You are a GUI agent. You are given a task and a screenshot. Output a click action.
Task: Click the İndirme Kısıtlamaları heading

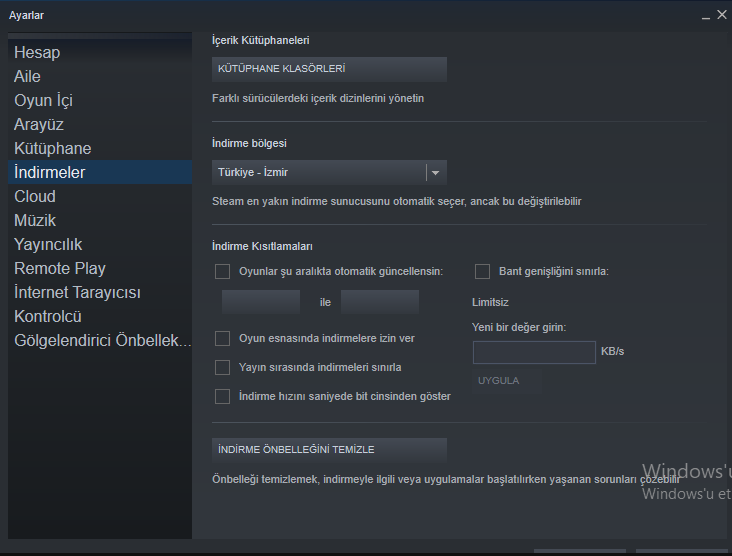(262, 246)
